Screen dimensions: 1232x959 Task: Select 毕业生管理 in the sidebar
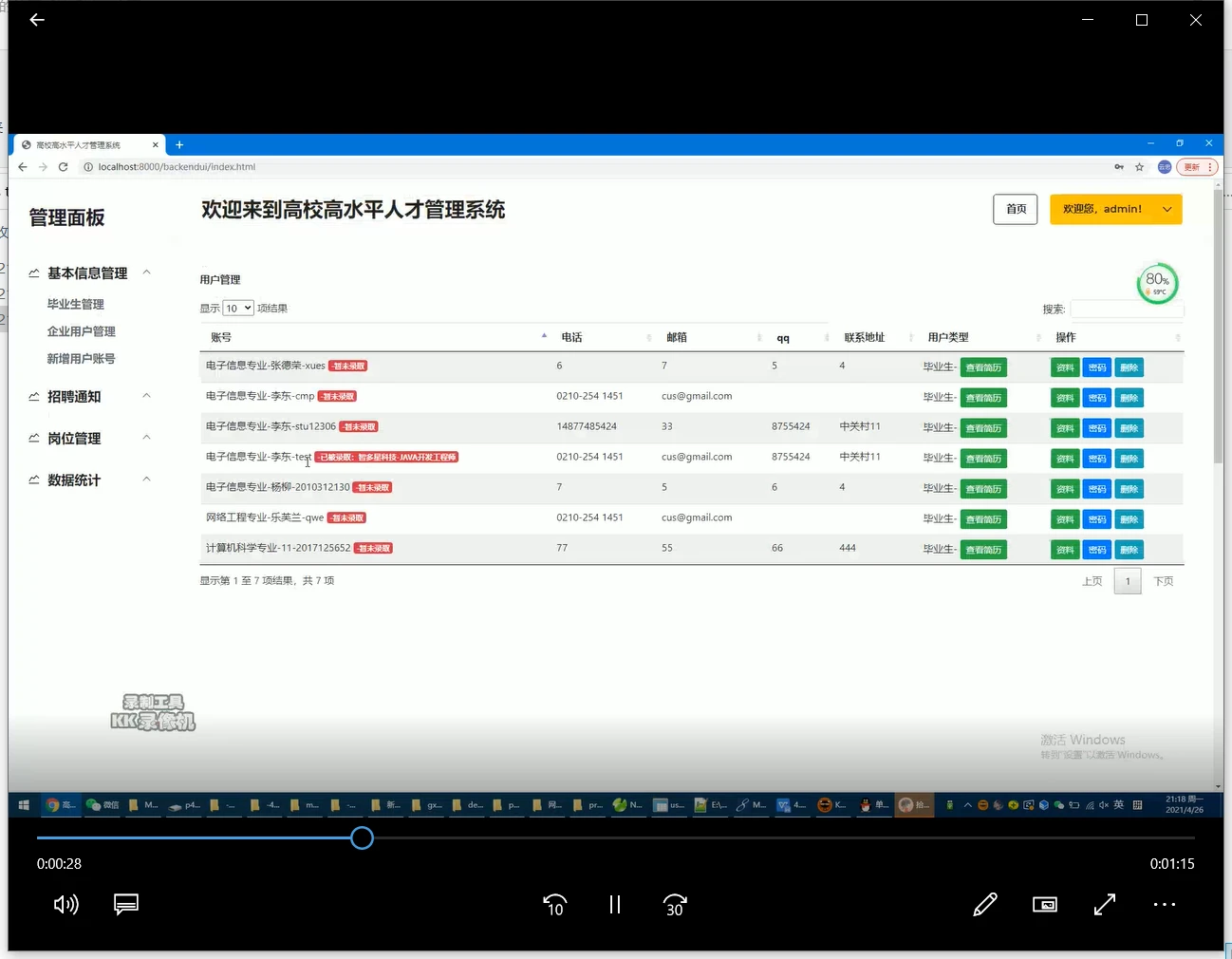click(74, 303)
